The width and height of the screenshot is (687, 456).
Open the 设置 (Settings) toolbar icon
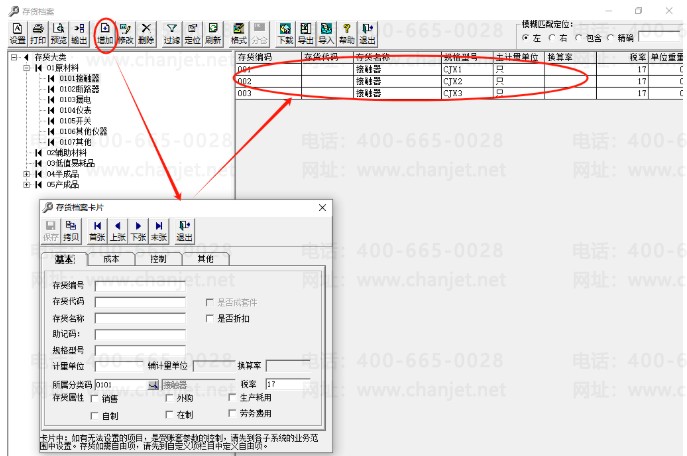pyautogui.click(x=18, y=34)
